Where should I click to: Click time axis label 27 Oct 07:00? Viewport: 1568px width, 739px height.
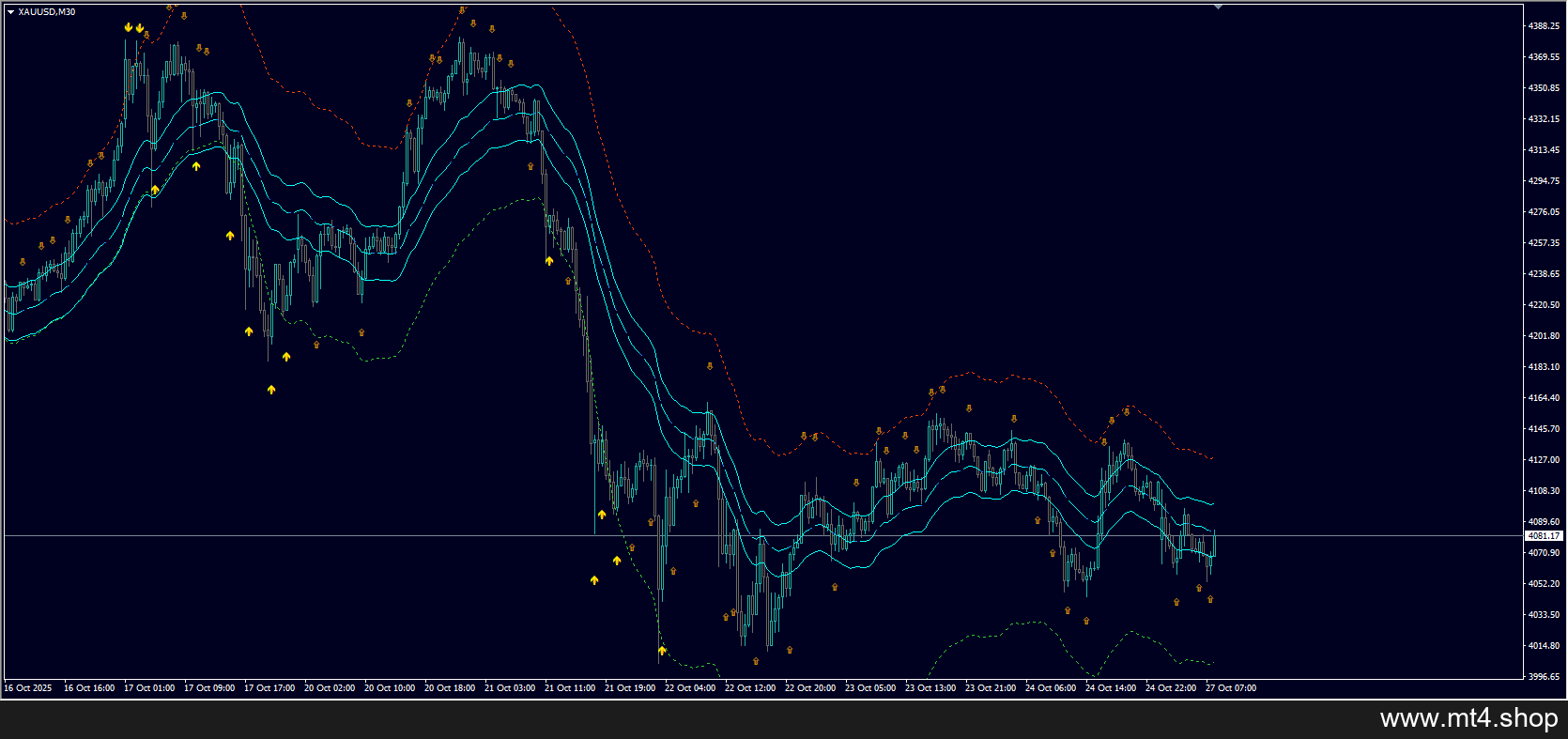click(1231, 688)
